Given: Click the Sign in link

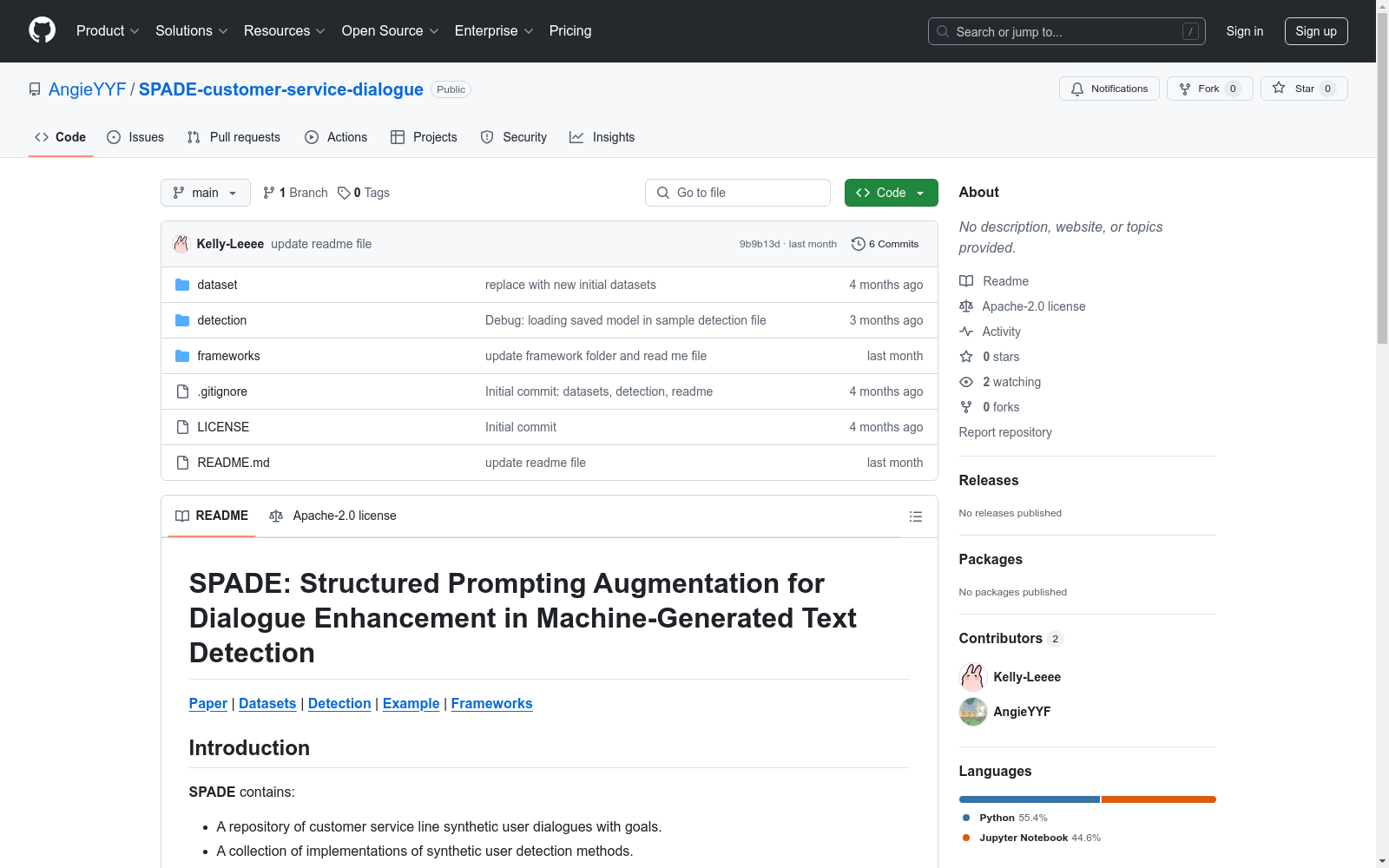Looking at the screenshot, I should [x=1245, y=31].
